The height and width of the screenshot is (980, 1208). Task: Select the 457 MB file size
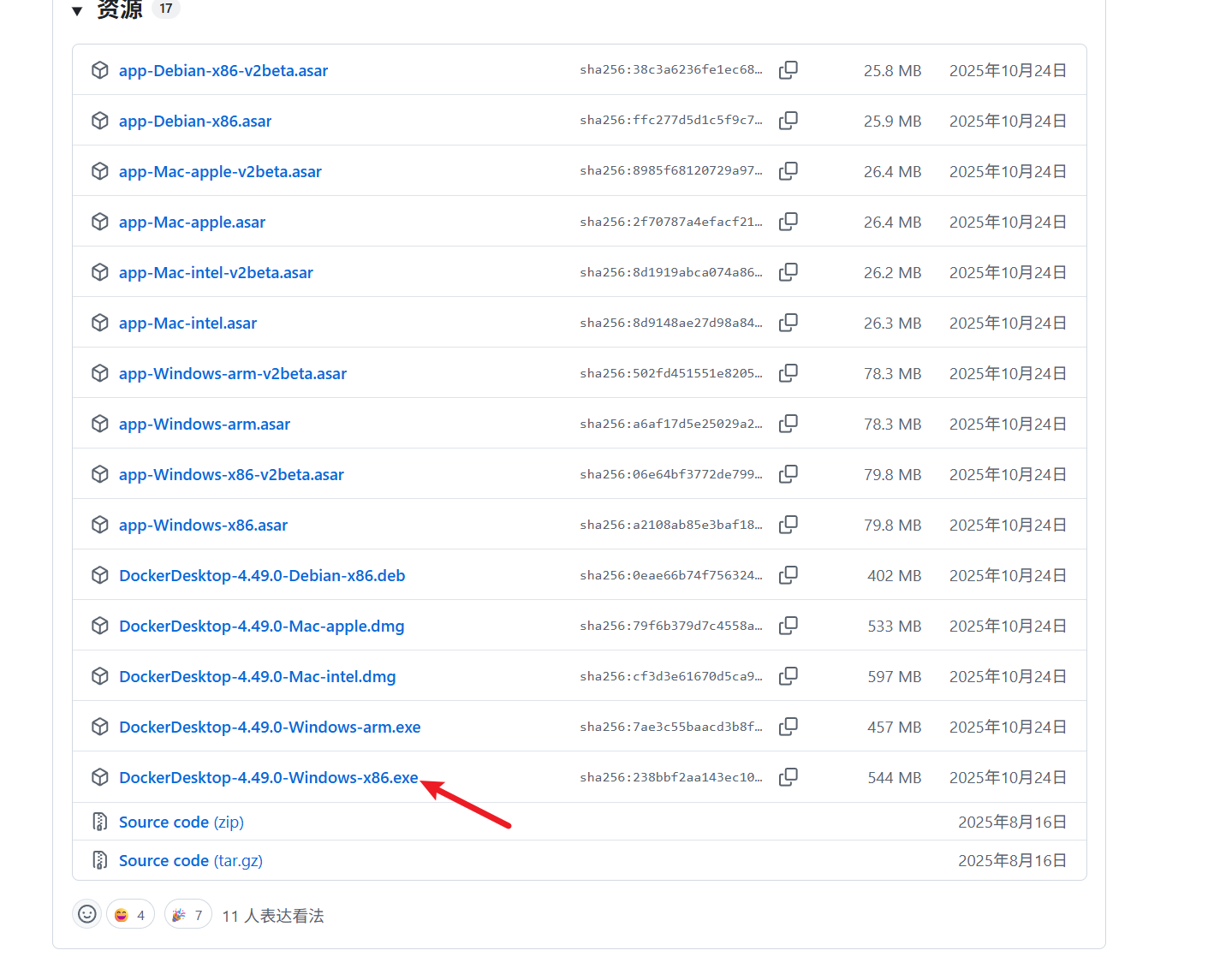pos(895,728)
